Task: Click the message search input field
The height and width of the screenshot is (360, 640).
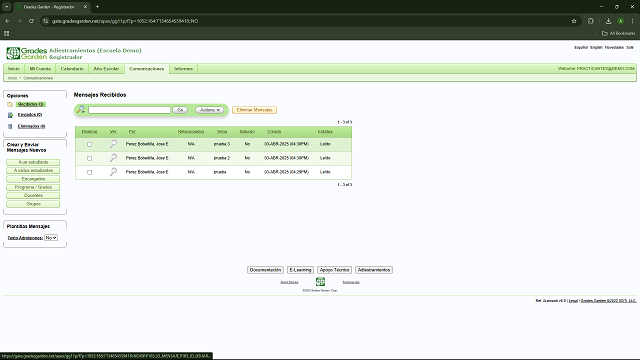Action: pos(129,110)
